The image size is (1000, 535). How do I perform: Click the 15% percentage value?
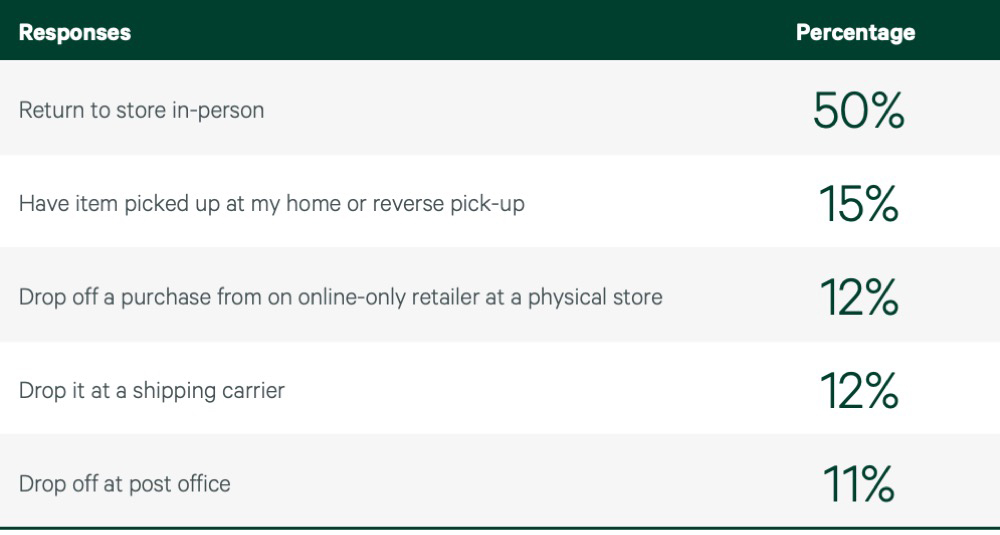[x=858, y=204]
